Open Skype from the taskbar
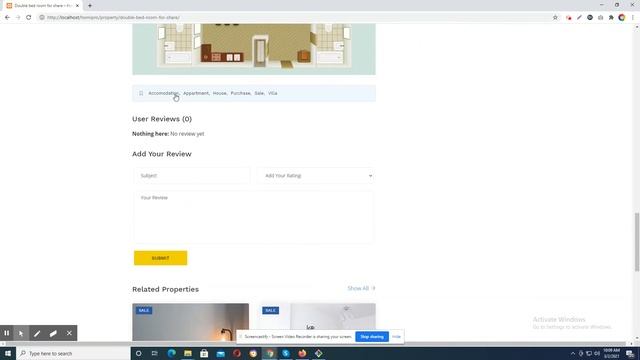Image resolution: width=640 pixels, height=360 pixels. pyautogui.click(x=286, y=353)
